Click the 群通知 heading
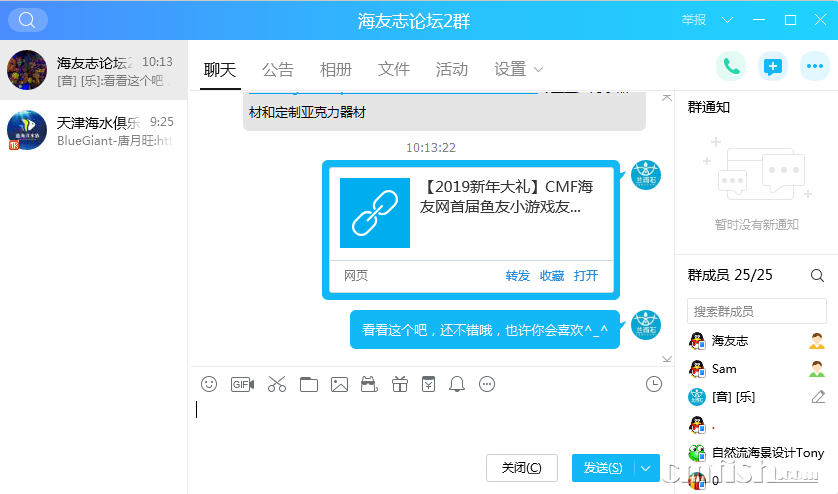This screenshot has height=494, width=838. point(709,107)
